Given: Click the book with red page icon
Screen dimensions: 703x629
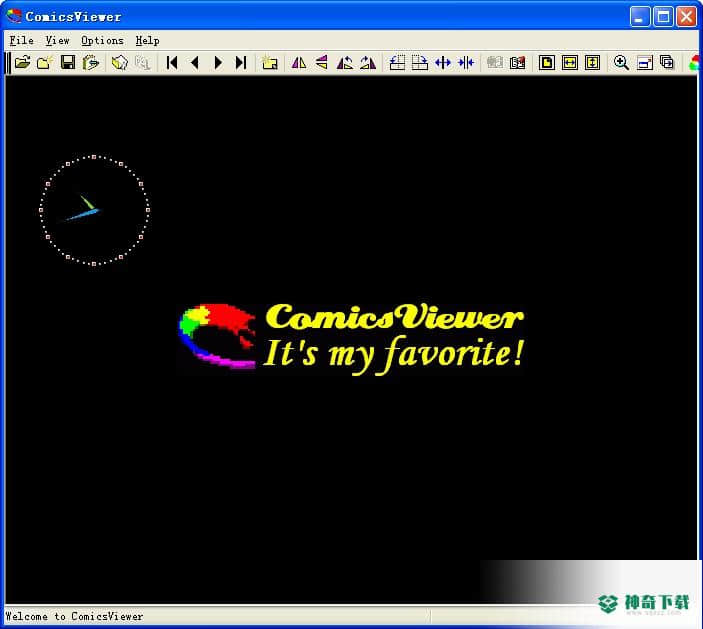Looking at the screenshot, I should [x=517, y=62].
